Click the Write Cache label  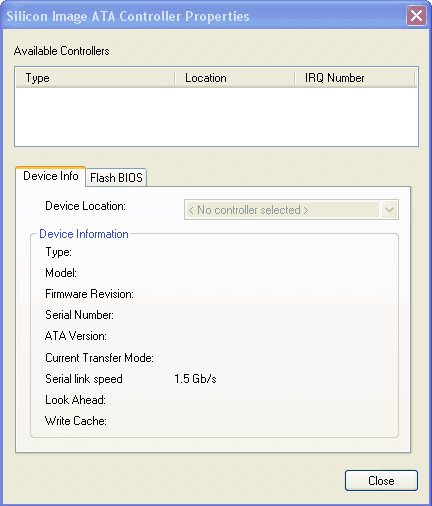tap(76, 421)
